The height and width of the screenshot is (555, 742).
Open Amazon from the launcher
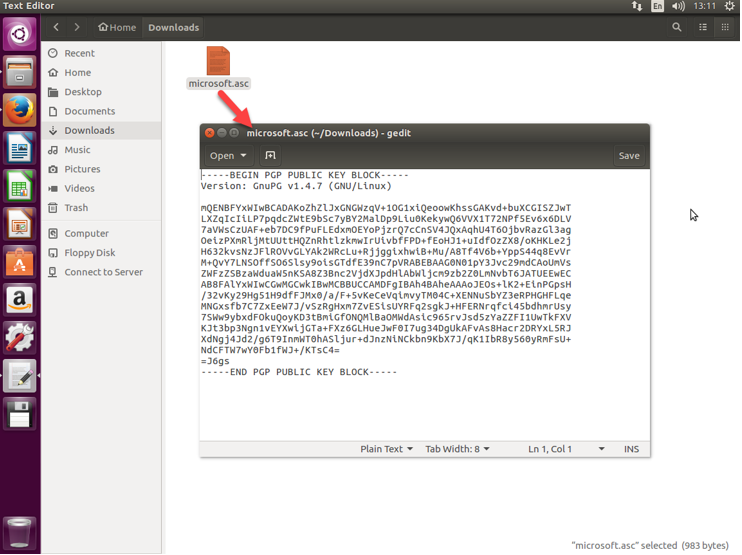[x=20, y=299]
